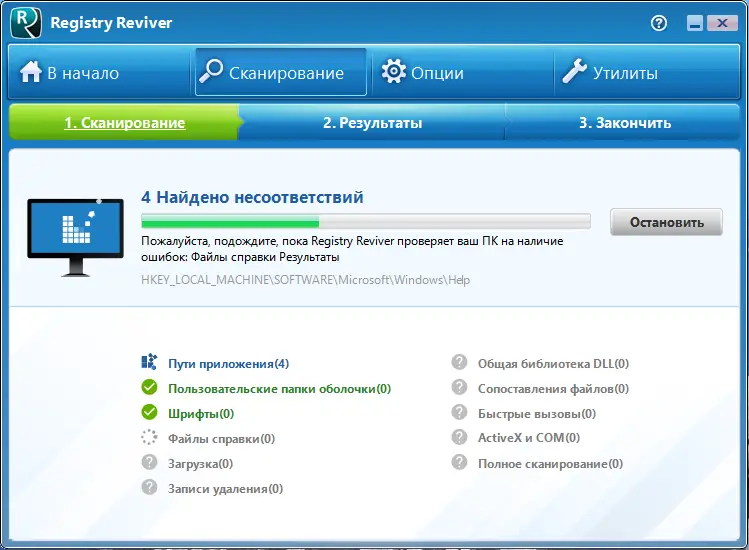The width and height of the screenshot is (749, 550).
Task: Click question icon beside Сопоставления файлов
Action: tap(460, 387)
